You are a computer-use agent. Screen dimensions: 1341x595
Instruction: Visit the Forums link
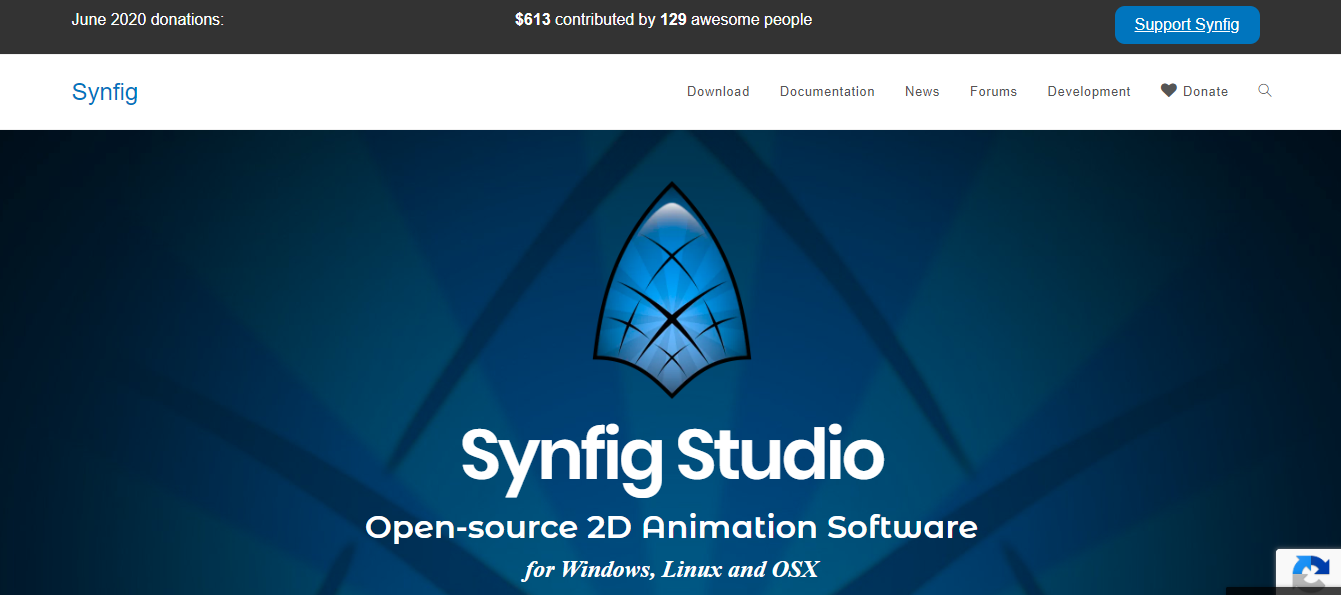point(993,91)
